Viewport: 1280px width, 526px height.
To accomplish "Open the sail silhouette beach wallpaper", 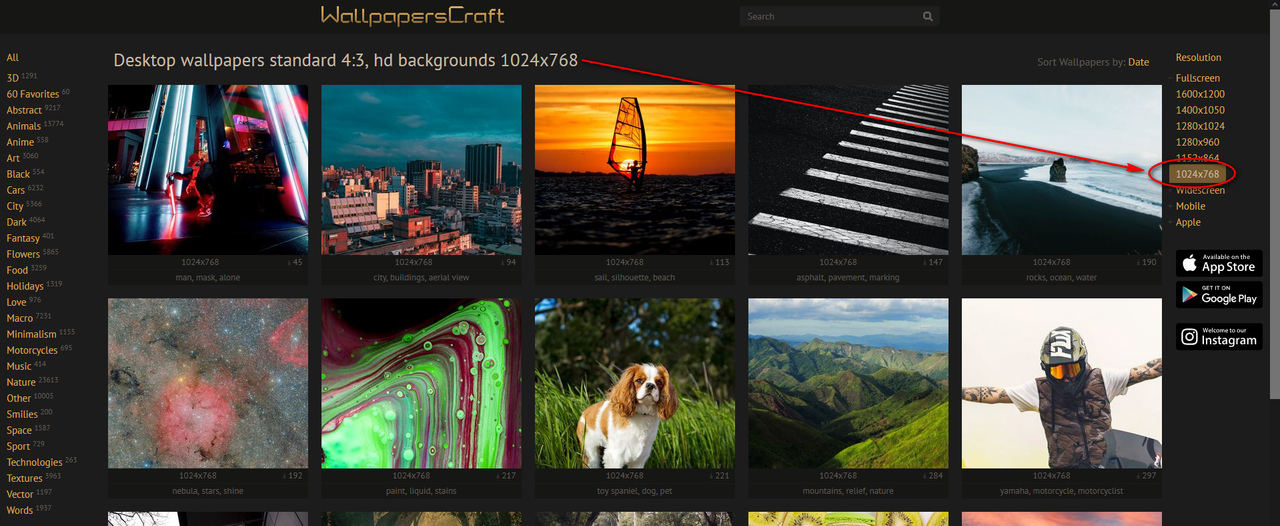I will [x=635, y=170].
